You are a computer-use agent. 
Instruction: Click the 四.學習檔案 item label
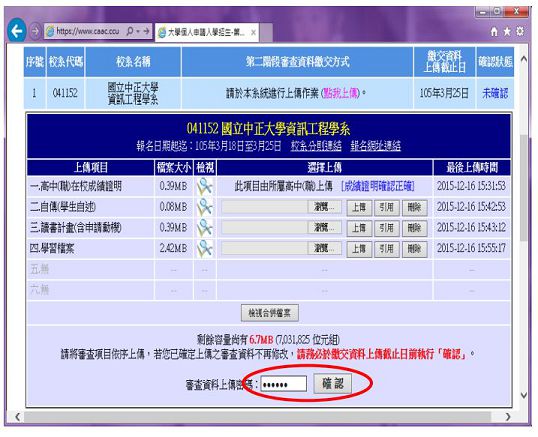click(52, 248)
